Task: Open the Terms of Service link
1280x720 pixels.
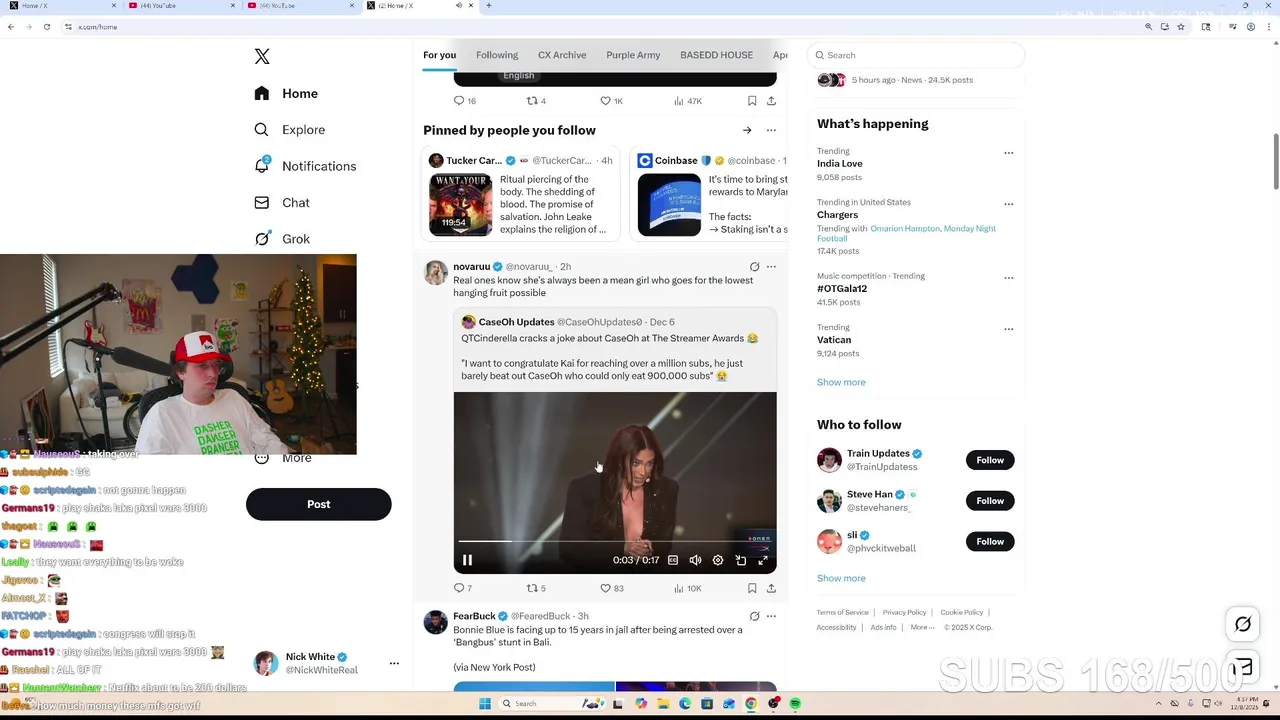Action: pyautogui.click(x=843, y=612)
